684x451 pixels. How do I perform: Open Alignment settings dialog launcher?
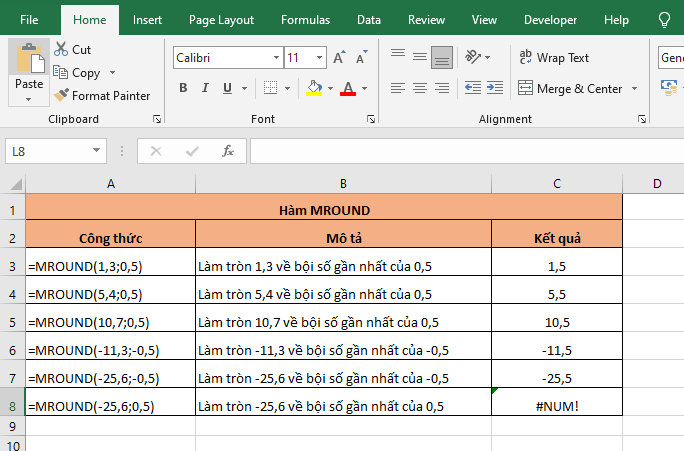click(x=642, y=119)
